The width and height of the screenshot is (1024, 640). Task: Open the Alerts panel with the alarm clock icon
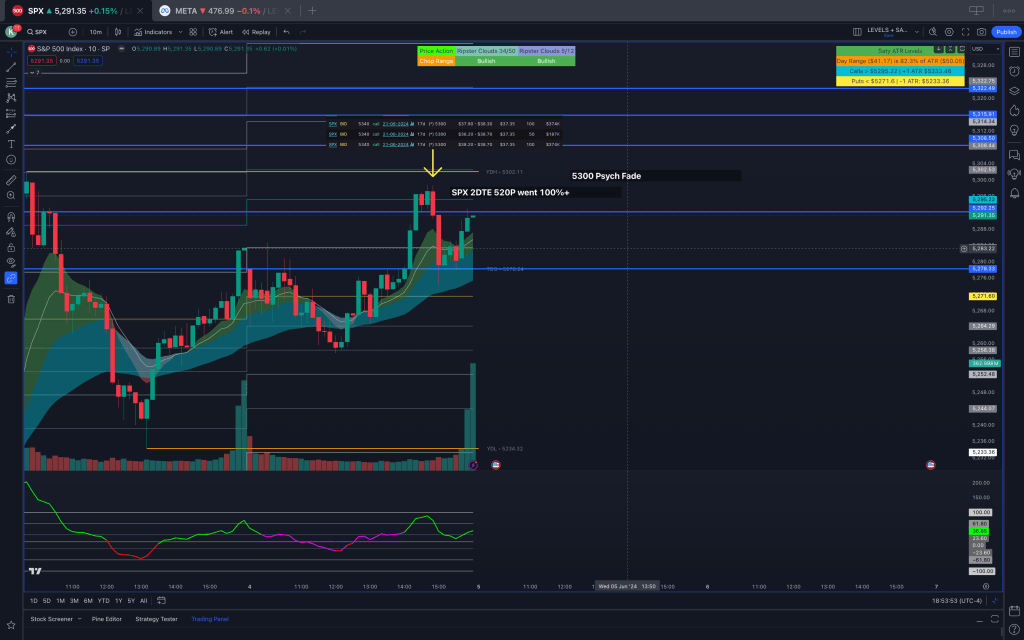(1014, 70)
